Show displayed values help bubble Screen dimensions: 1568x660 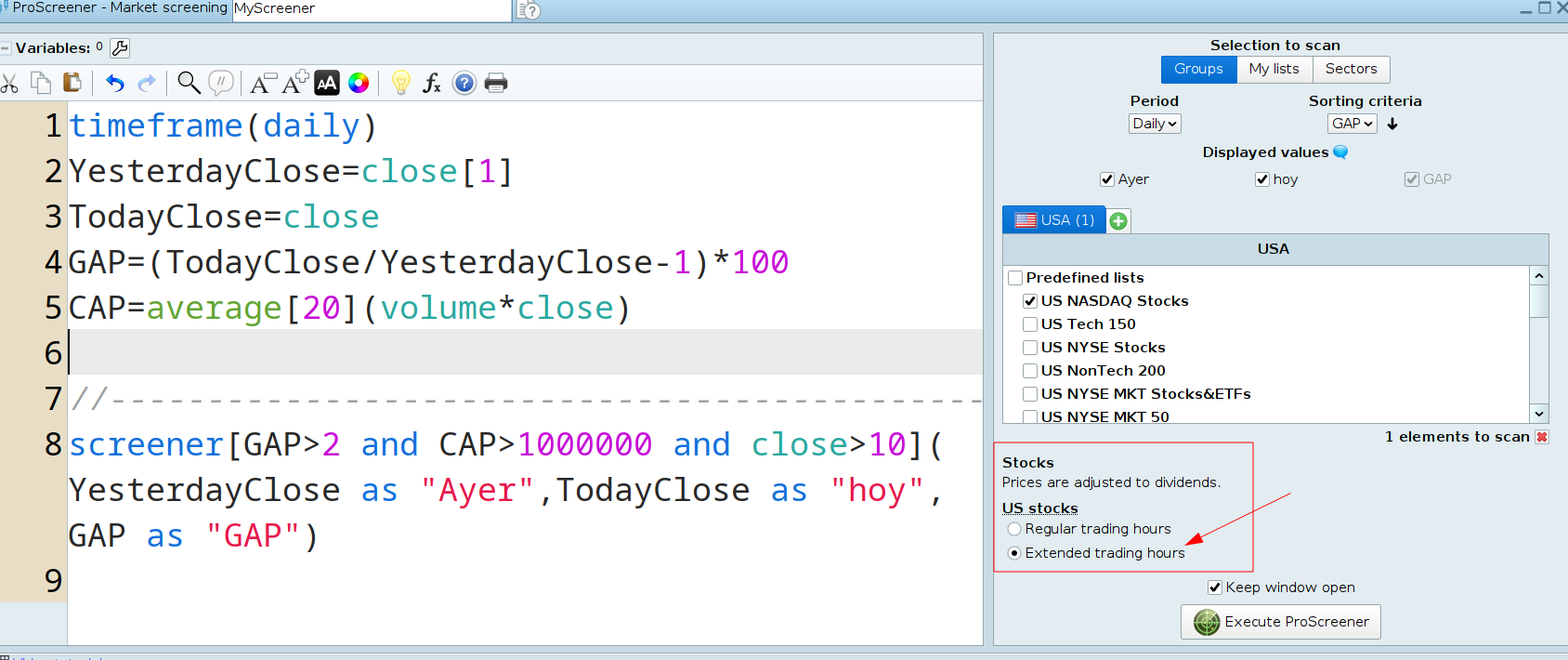click(1340, 152)
